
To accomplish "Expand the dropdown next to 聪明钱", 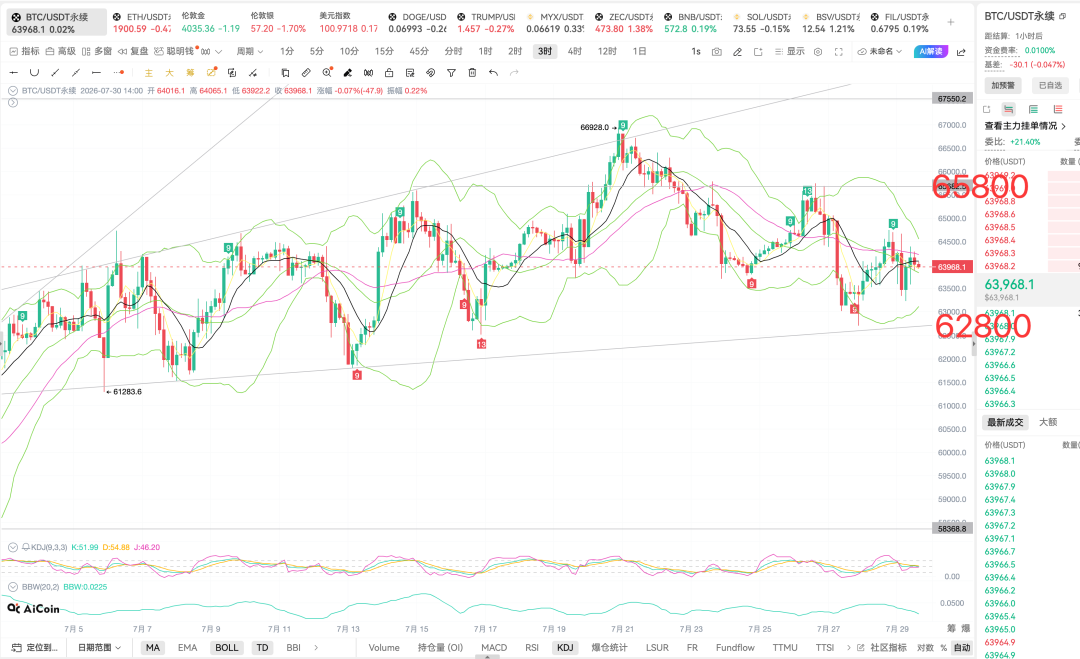I will [x=219, y=52].
